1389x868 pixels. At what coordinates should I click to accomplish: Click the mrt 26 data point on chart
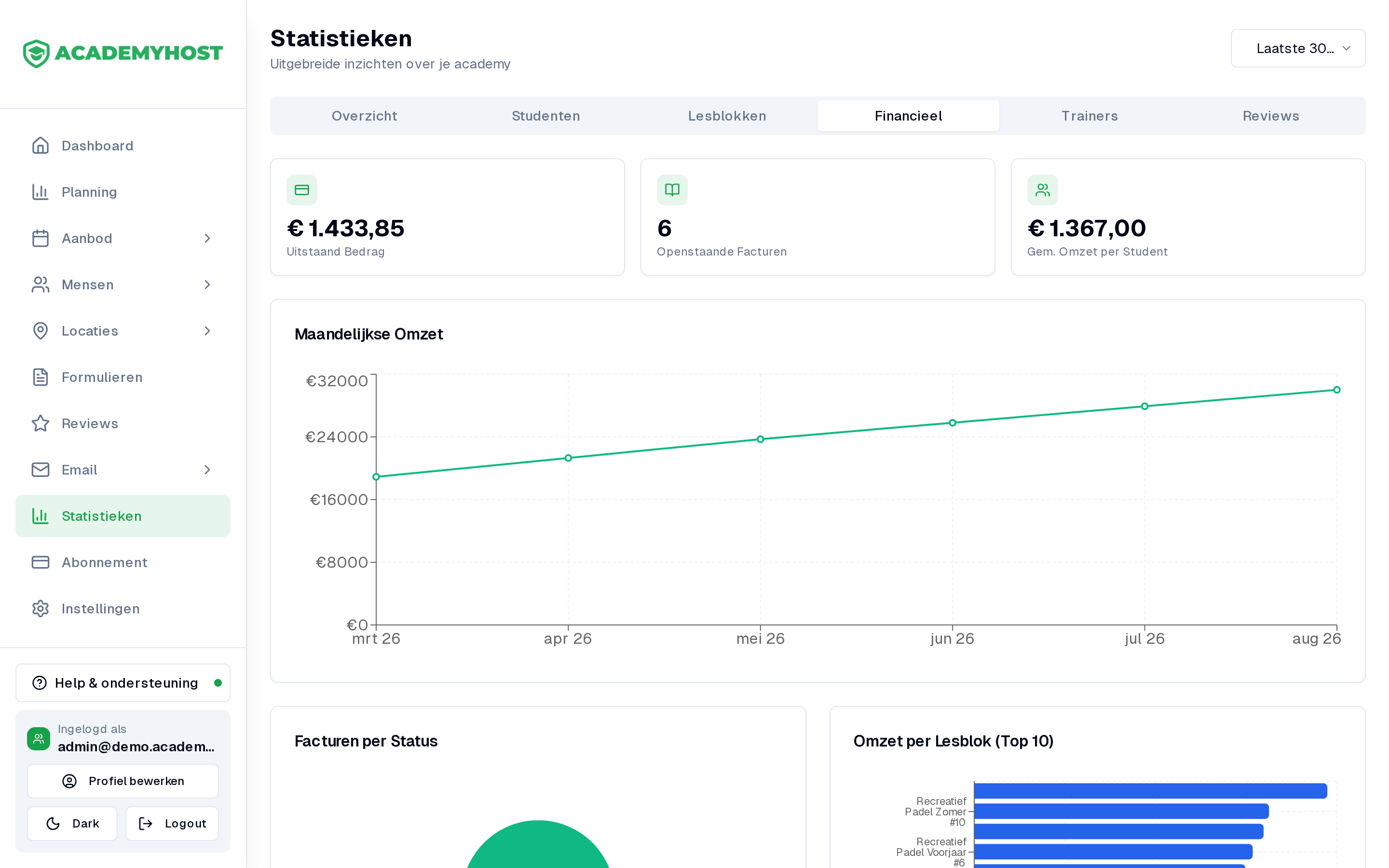[x=377, y=477]
